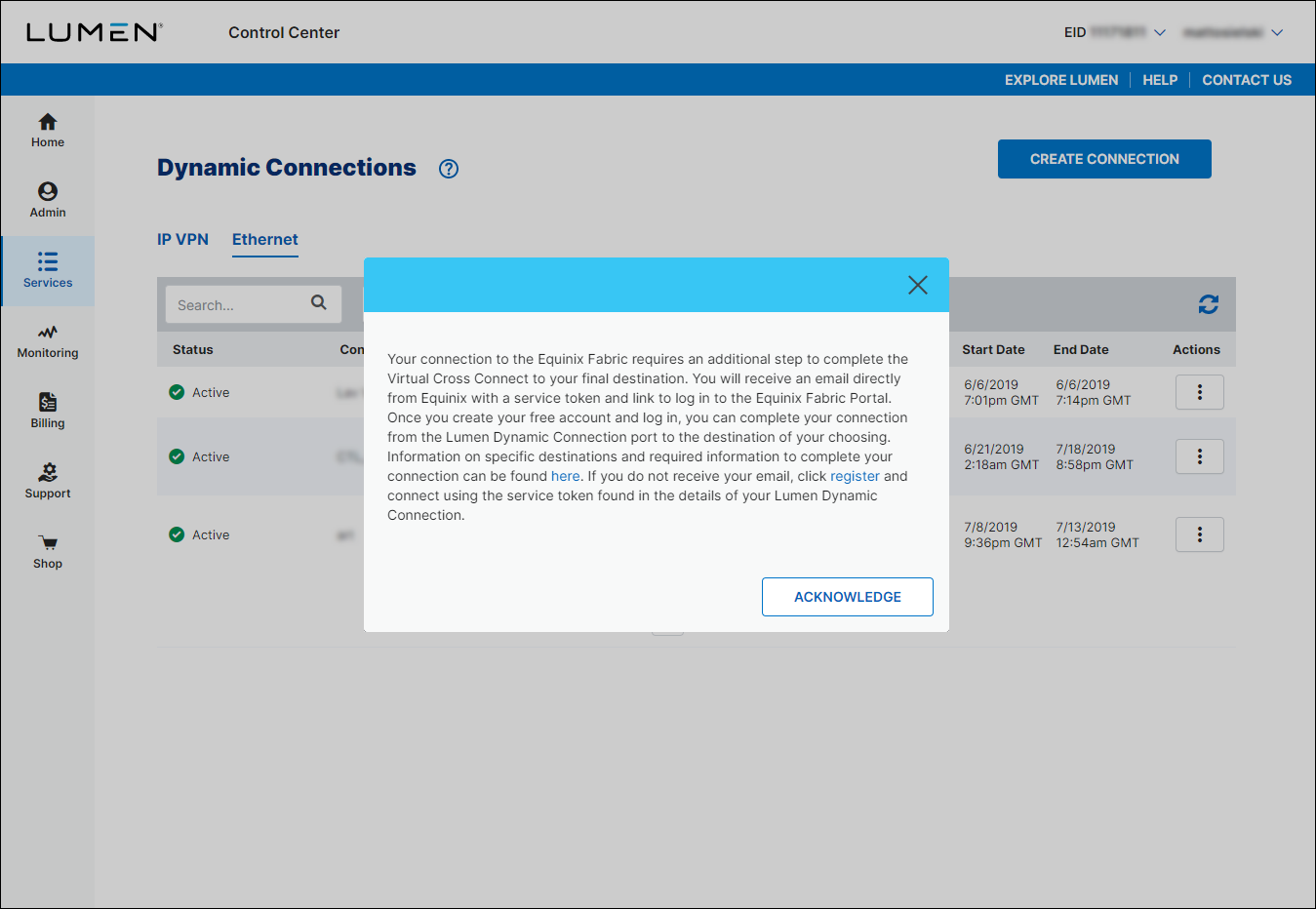Open the Support section
The height and width of the screenshot is (909, 1316).
click(48, 482)
